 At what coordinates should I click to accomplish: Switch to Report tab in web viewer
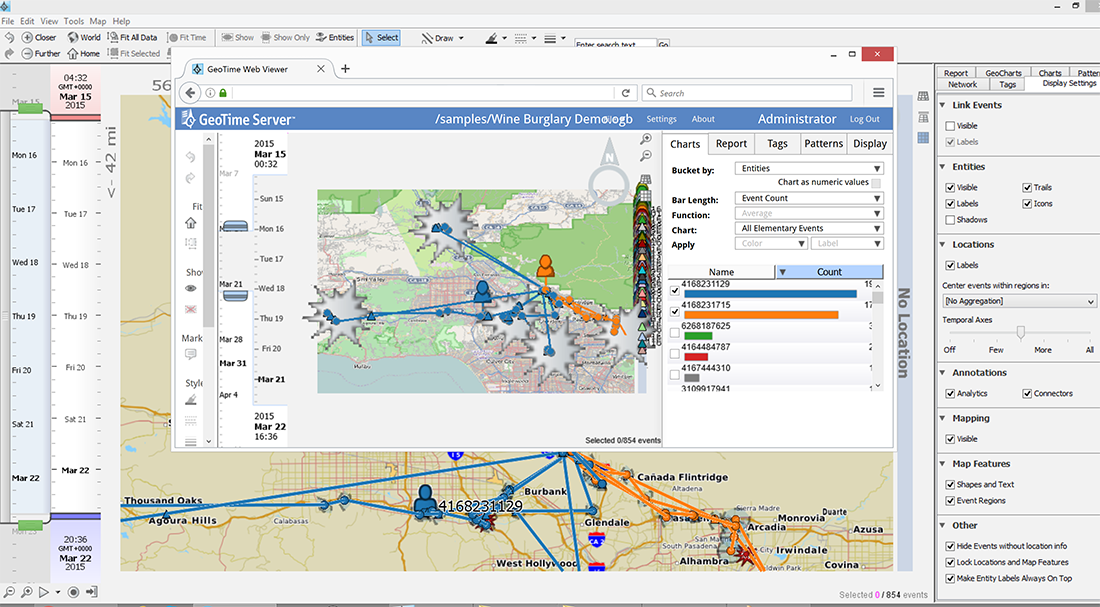[x=731, y=143]
